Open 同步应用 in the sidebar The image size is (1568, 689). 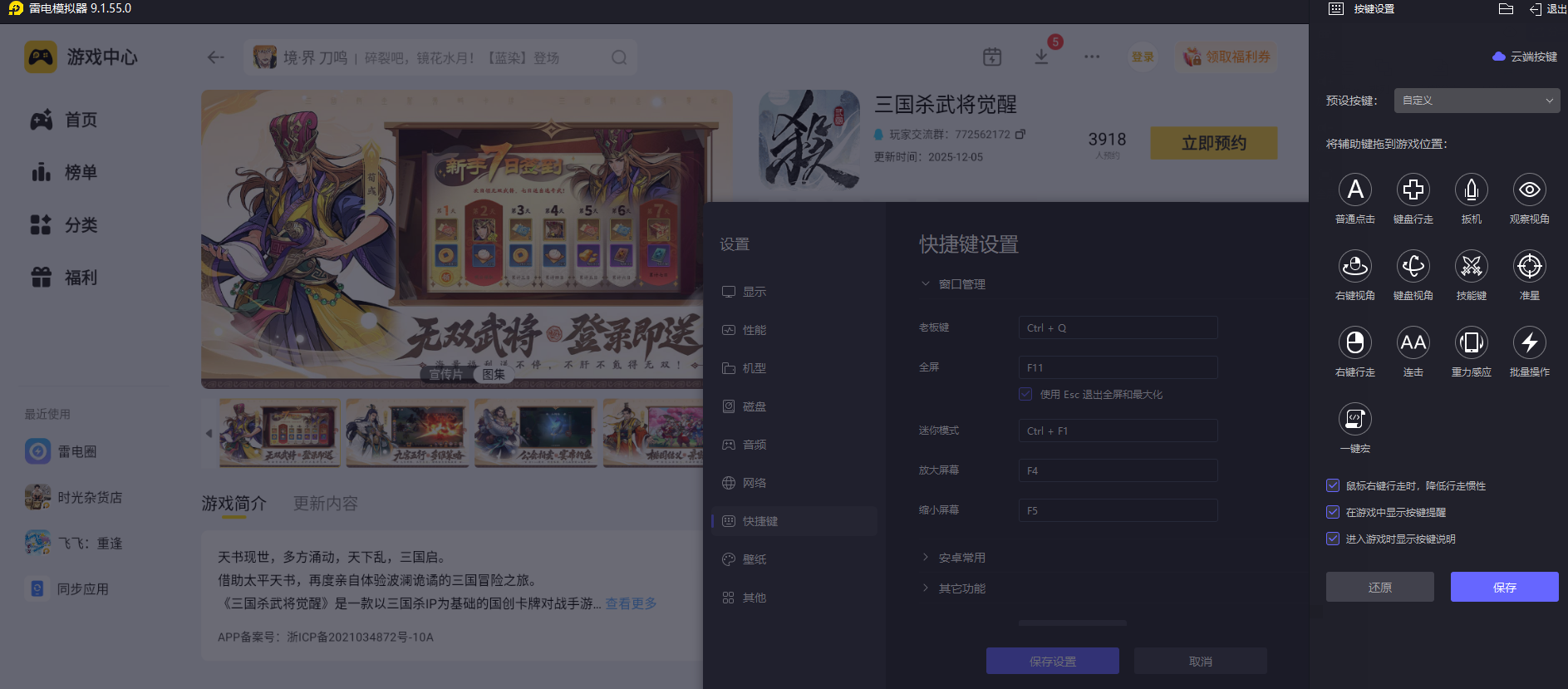click(x=66, y=588)
